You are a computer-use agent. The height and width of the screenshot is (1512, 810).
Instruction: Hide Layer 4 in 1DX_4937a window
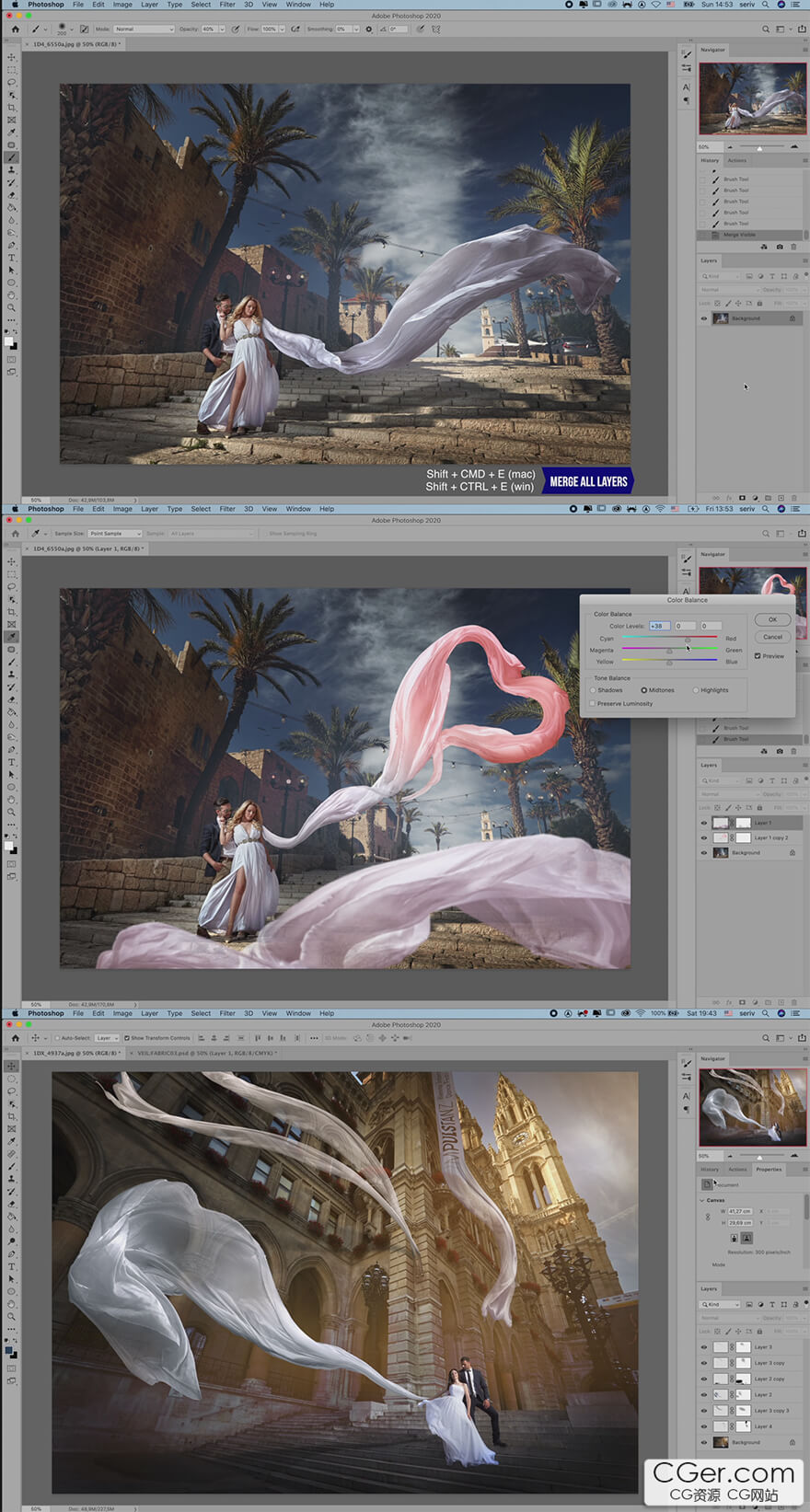coord(704,1426)
